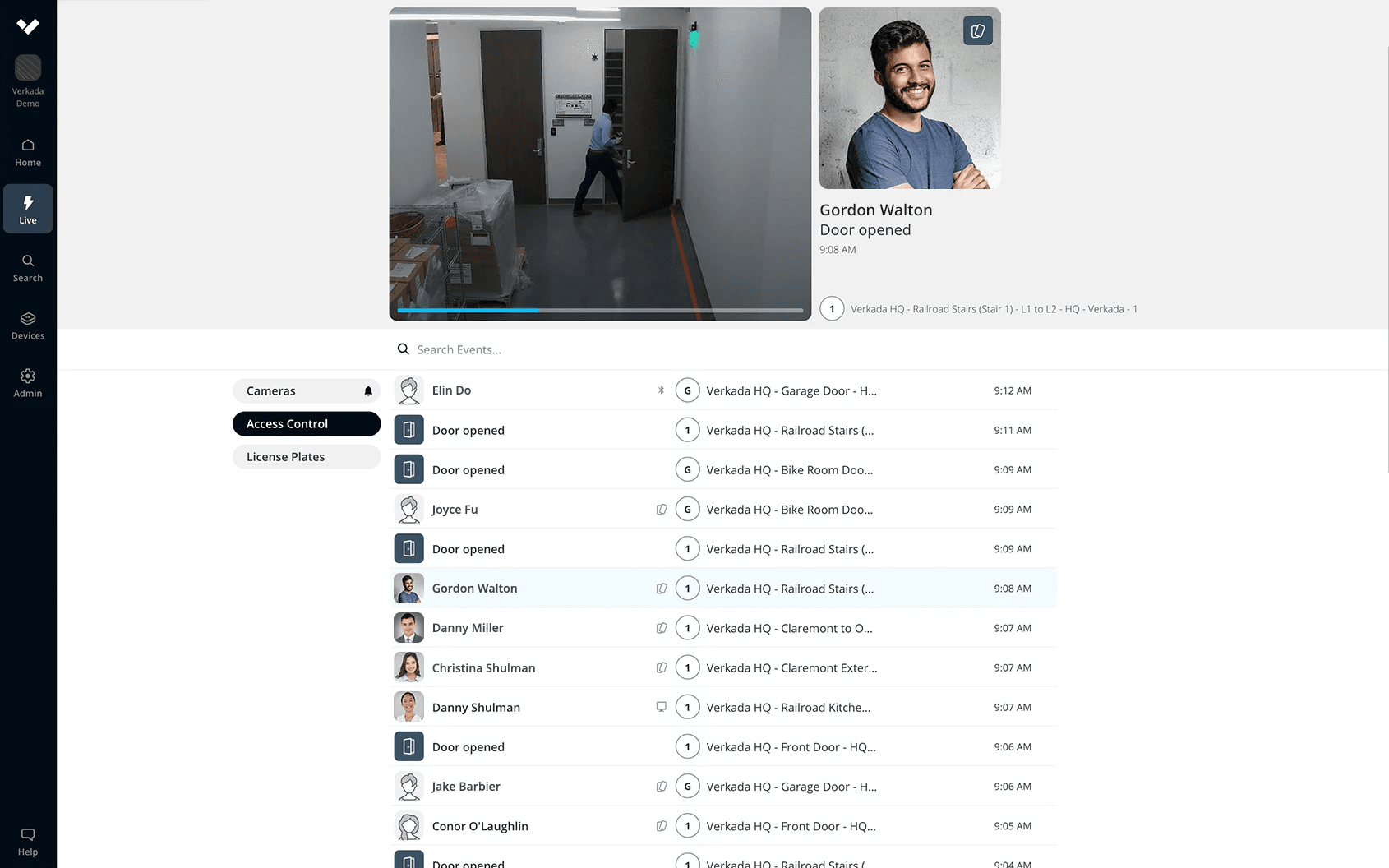Open the Danny Miller event row
Viewport: 1389px width, 868px height.
click(723, 628)
